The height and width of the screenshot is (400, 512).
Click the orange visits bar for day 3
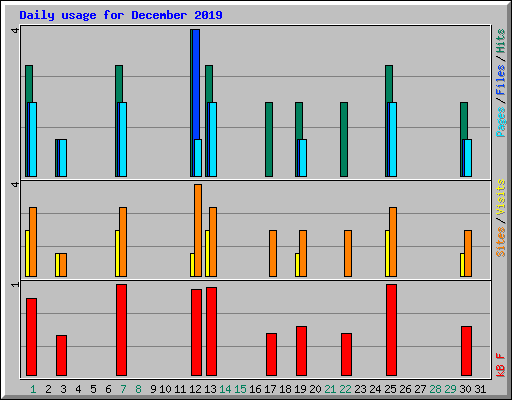[x=63, y=265]
